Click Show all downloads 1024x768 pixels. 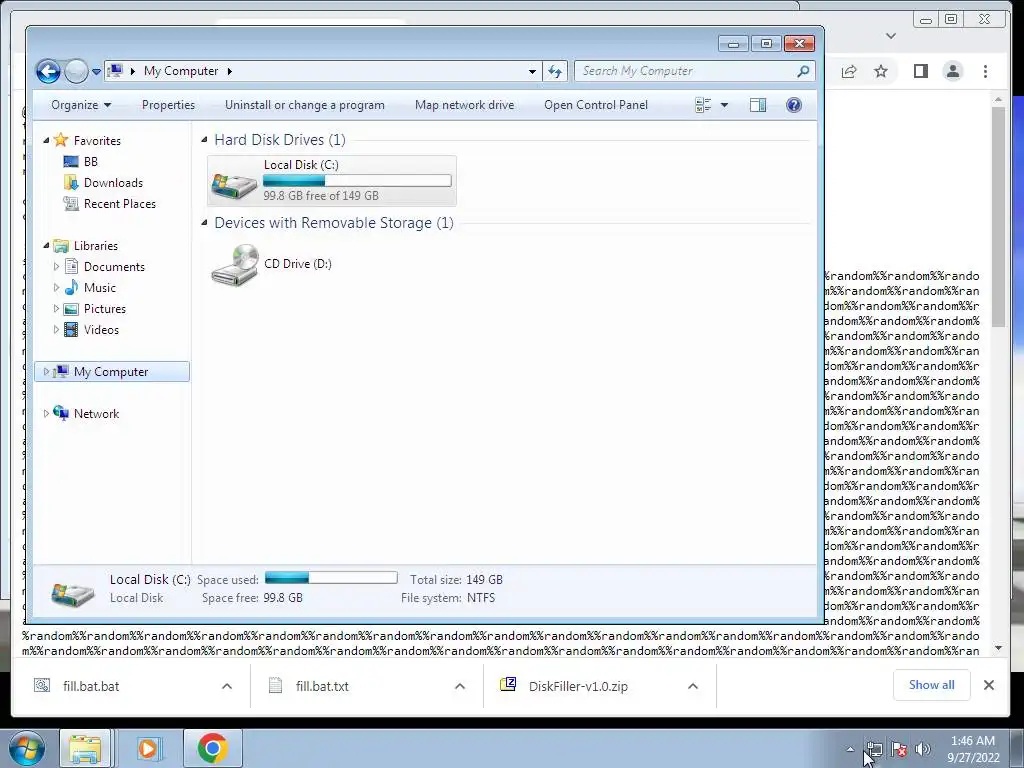[931, 685]
